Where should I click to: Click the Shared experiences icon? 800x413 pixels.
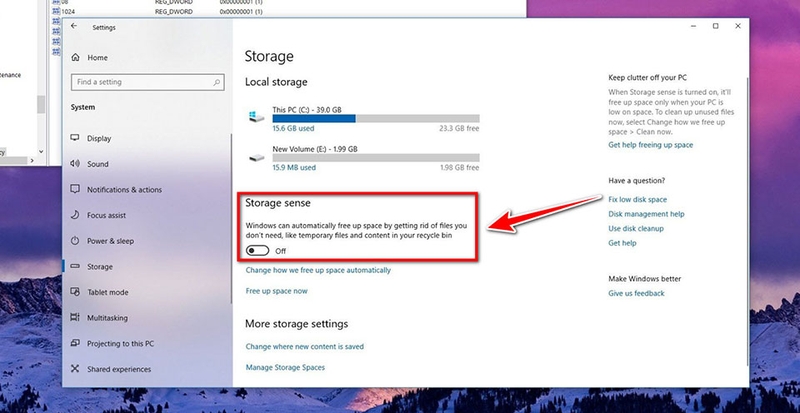click(75, 369)
